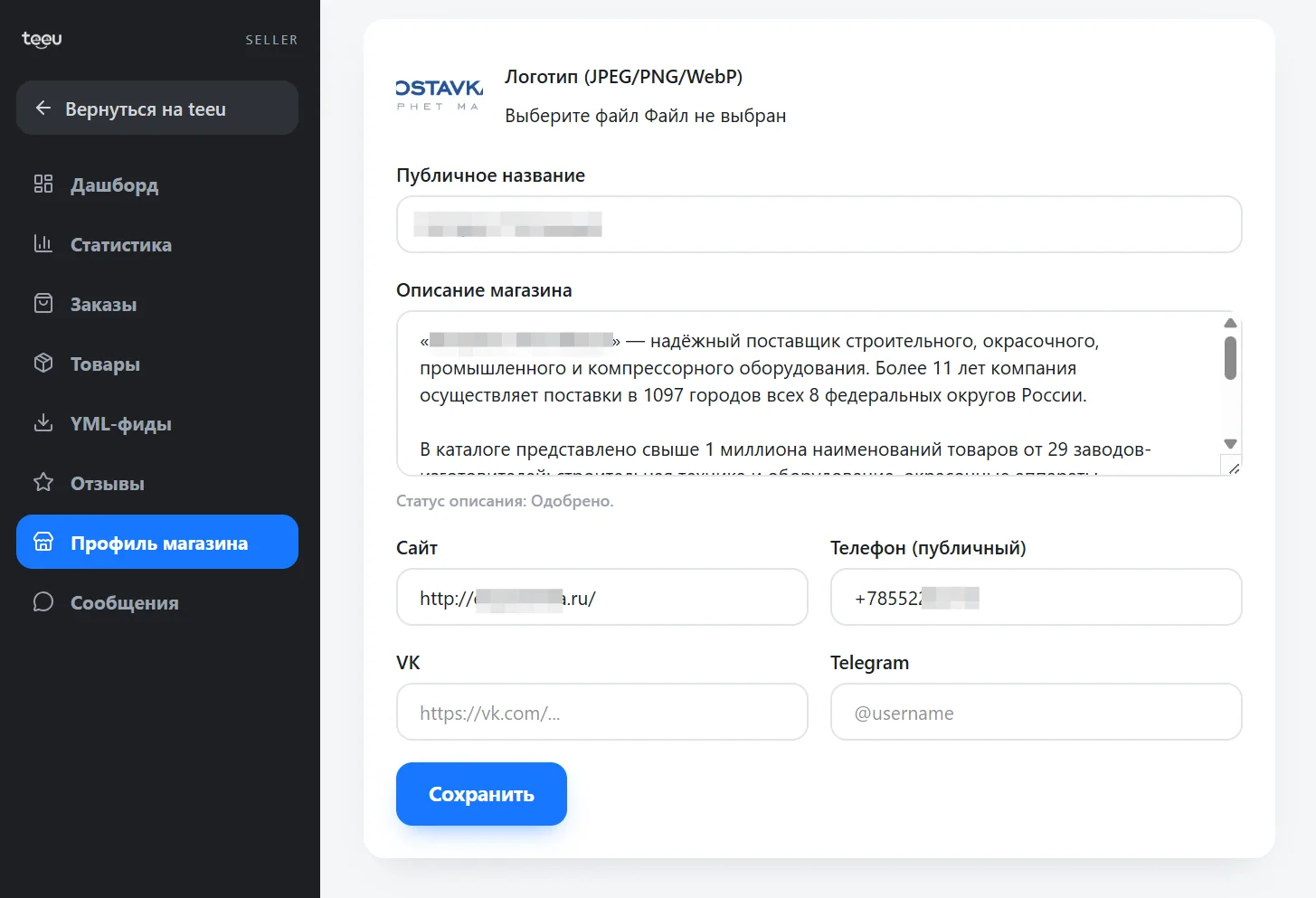Click the Выберите файл logo upload button

tap(573, 116)
